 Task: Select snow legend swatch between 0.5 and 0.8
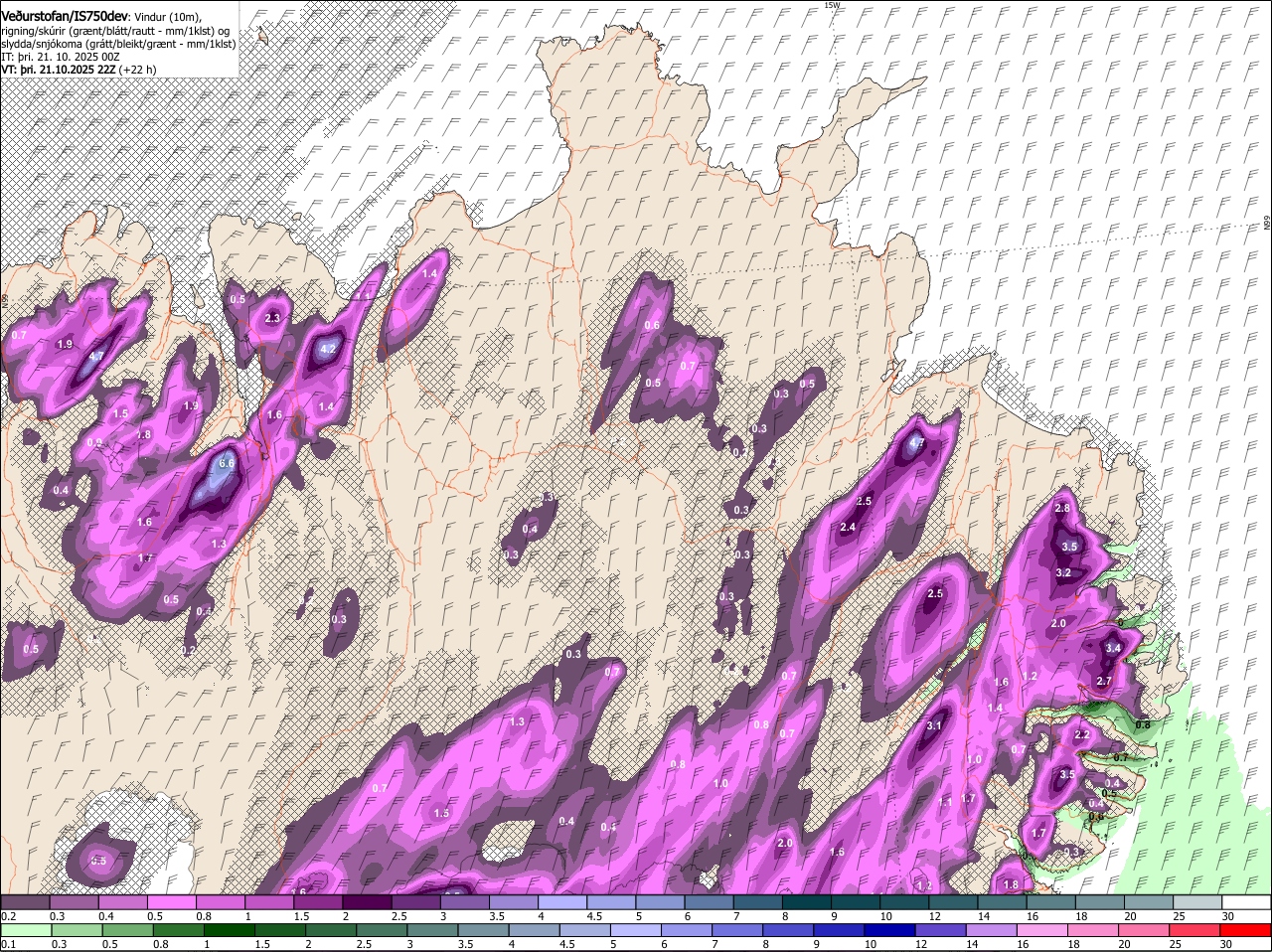click(172, 901)
